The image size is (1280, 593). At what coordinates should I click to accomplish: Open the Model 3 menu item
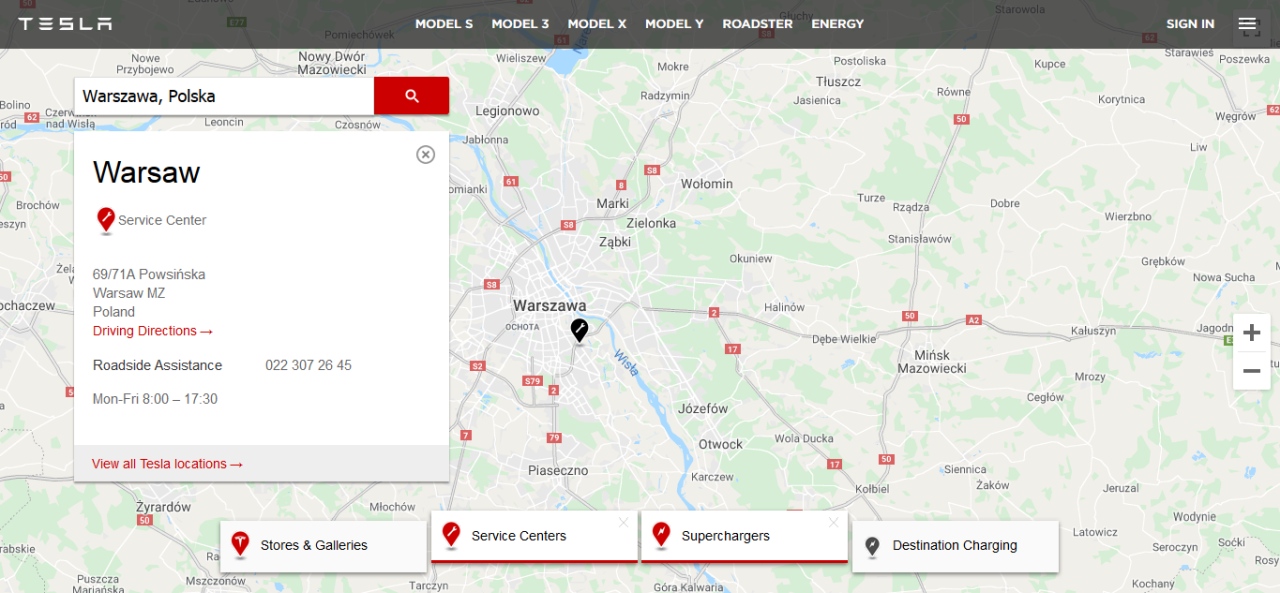[x=520, y=24]
